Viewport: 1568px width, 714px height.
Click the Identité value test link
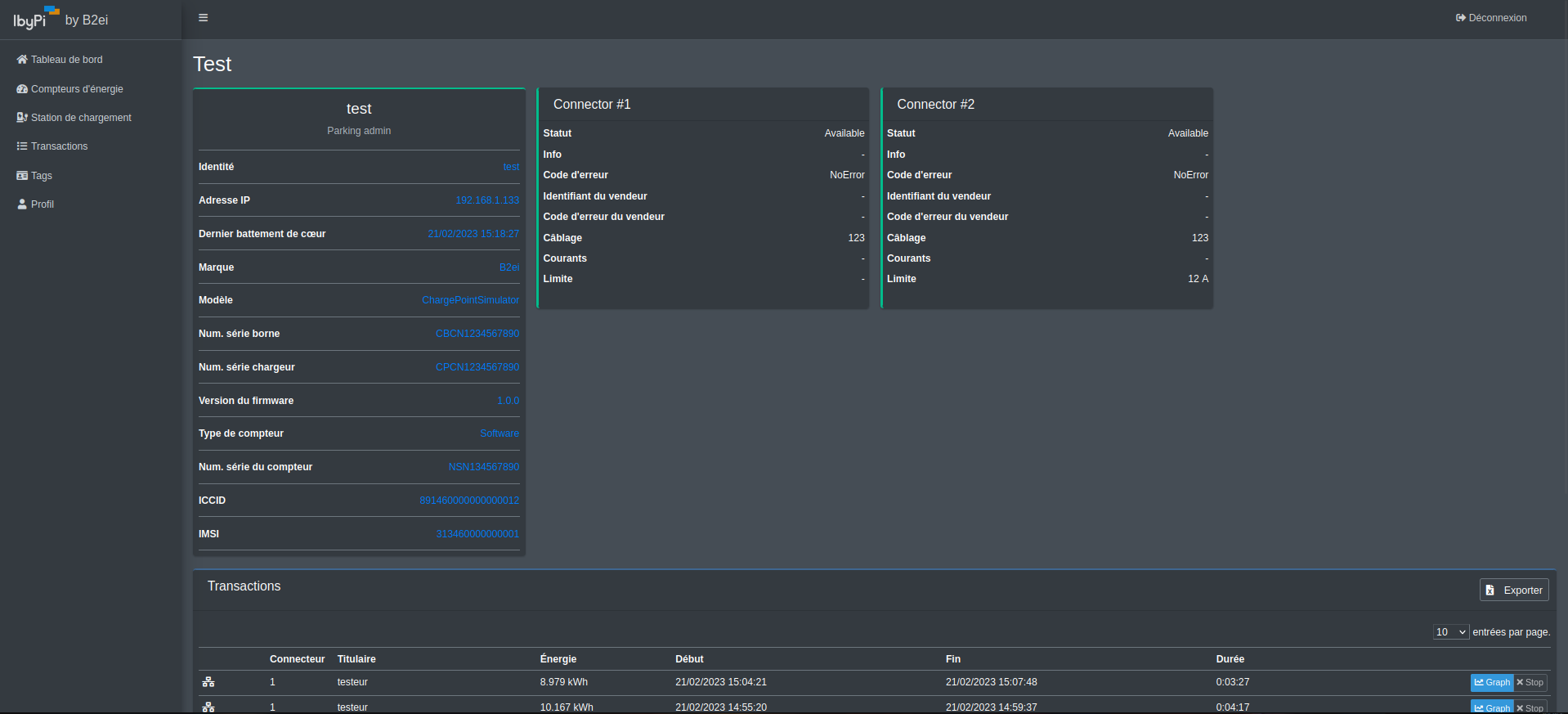pos(511,167)
